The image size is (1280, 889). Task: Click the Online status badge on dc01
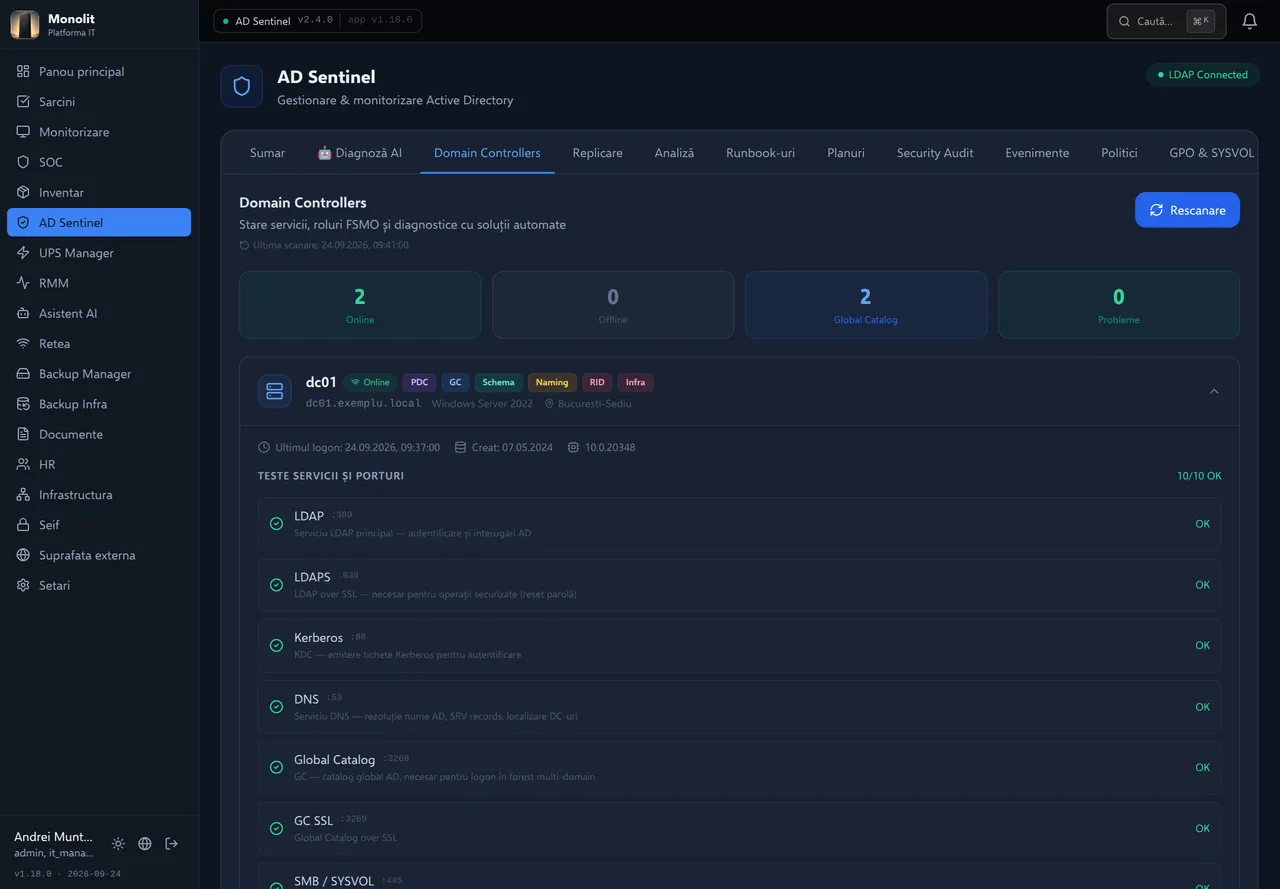[370, 382]
